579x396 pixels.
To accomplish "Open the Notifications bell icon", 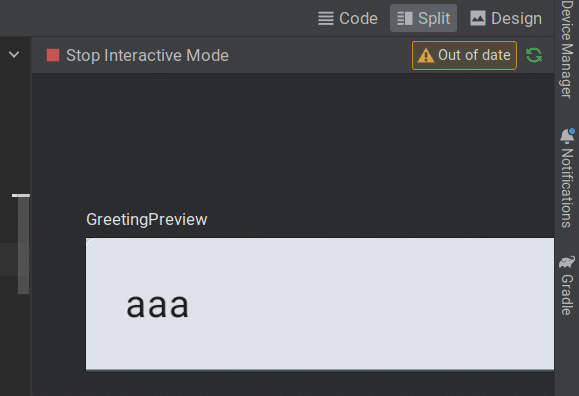I will pos(567,136).
